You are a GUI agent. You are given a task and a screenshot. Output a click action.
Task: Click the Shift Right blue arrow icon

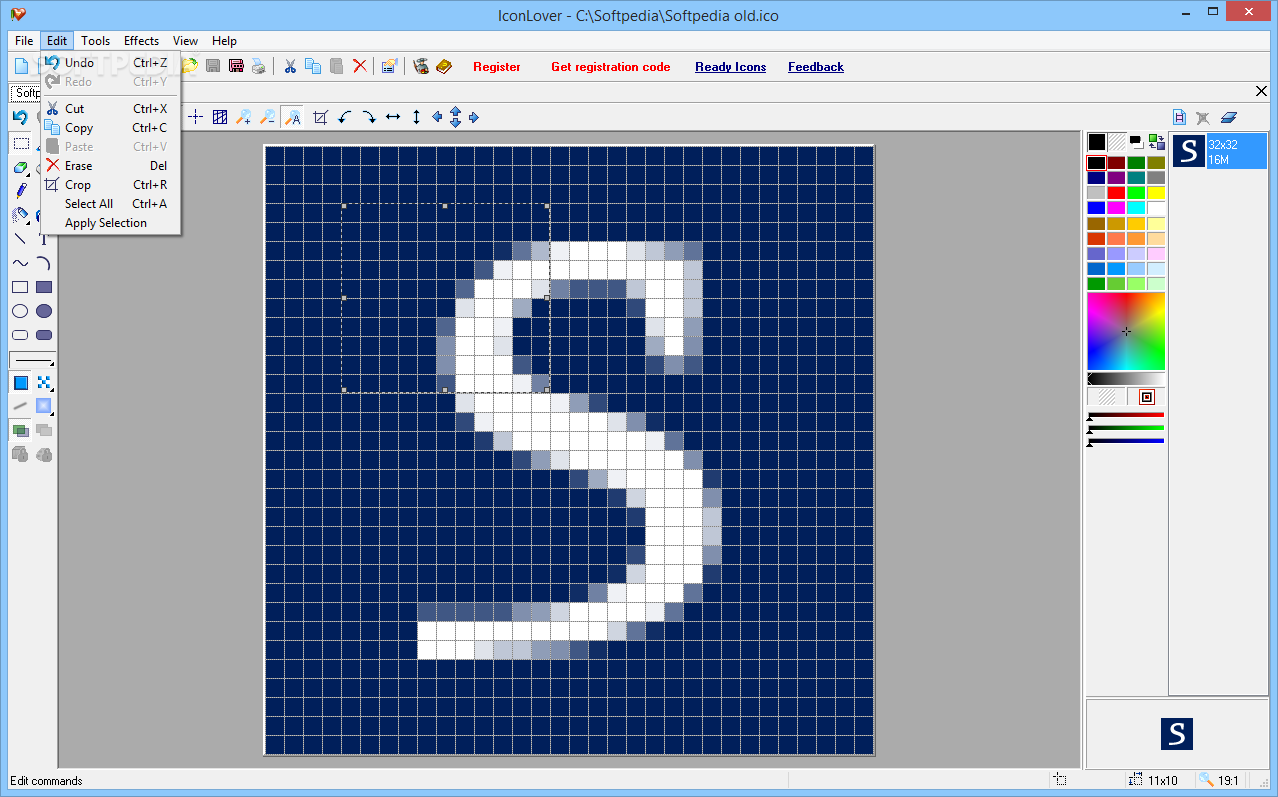pyautogui.click(x=474, y=118)
